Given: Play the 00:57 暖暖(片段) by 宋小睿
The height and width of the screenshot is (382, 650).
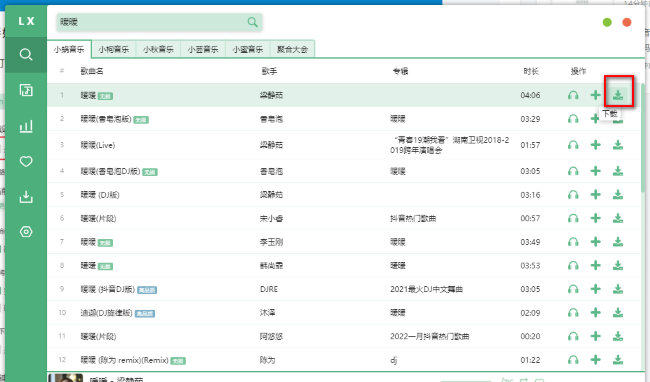Looking at the screenshot, I should [x=573, y=218].
